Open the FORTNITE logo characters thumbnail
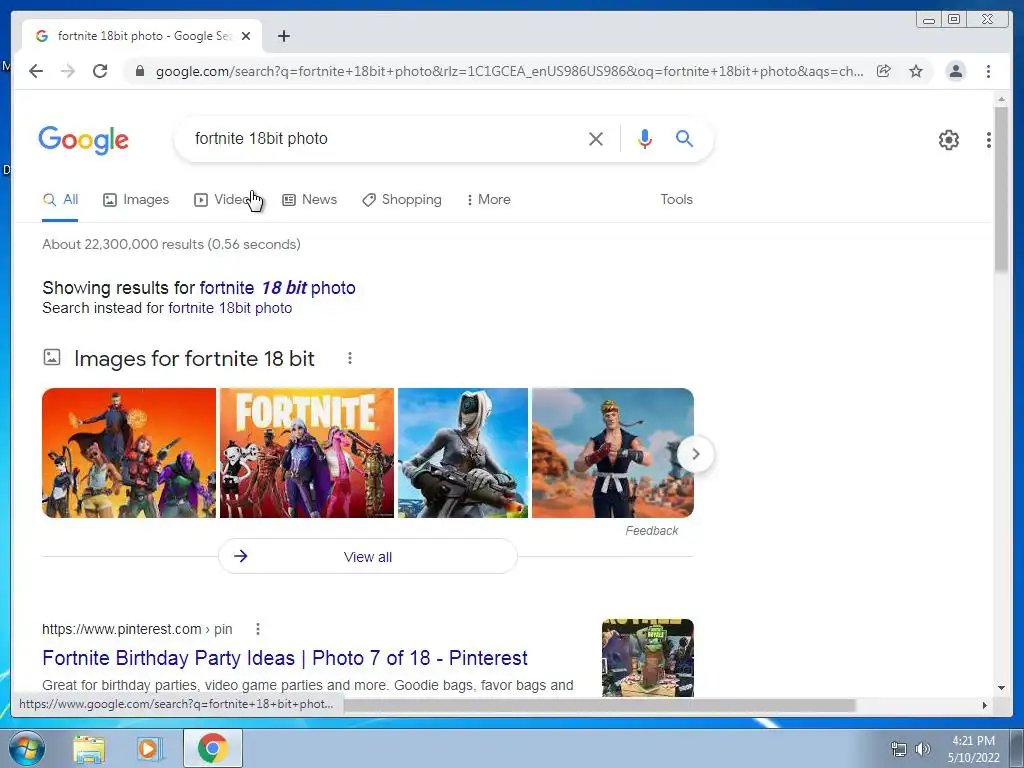The image size is (1024, 768). pos(307,453)
